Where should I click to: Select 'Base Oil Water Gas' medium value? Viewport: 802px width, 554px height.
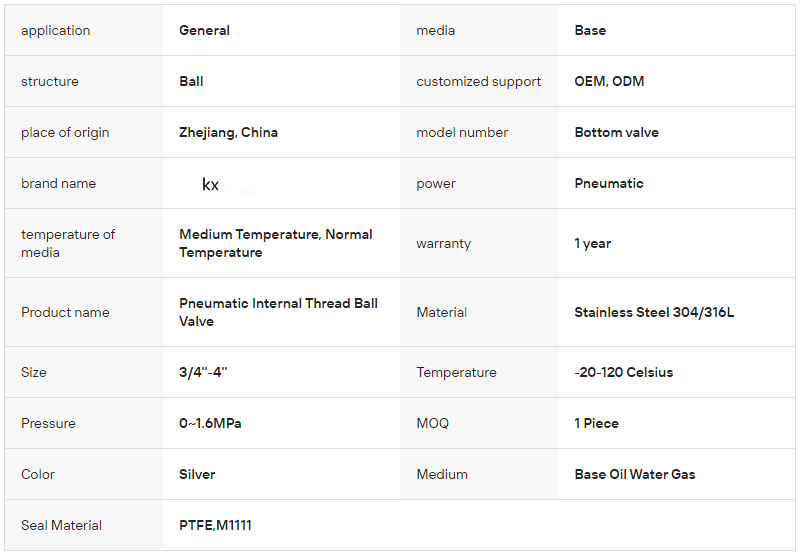click(x=634, y=475)
